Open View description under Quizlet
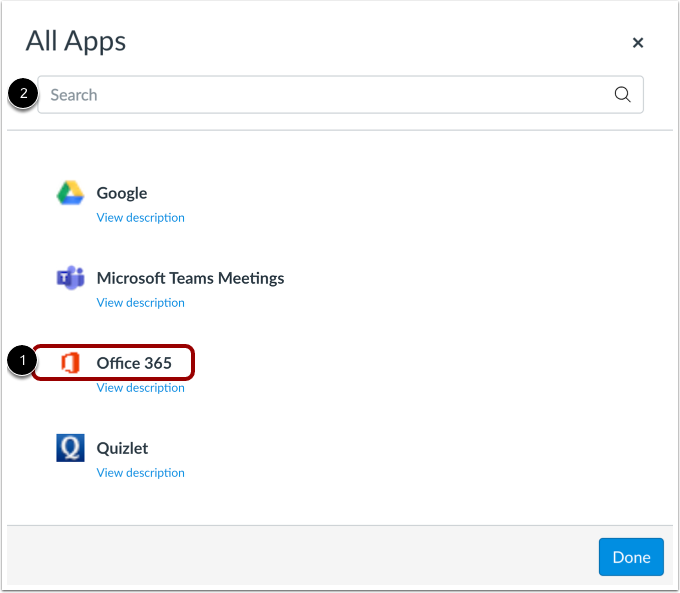 [x=141, y=472]
